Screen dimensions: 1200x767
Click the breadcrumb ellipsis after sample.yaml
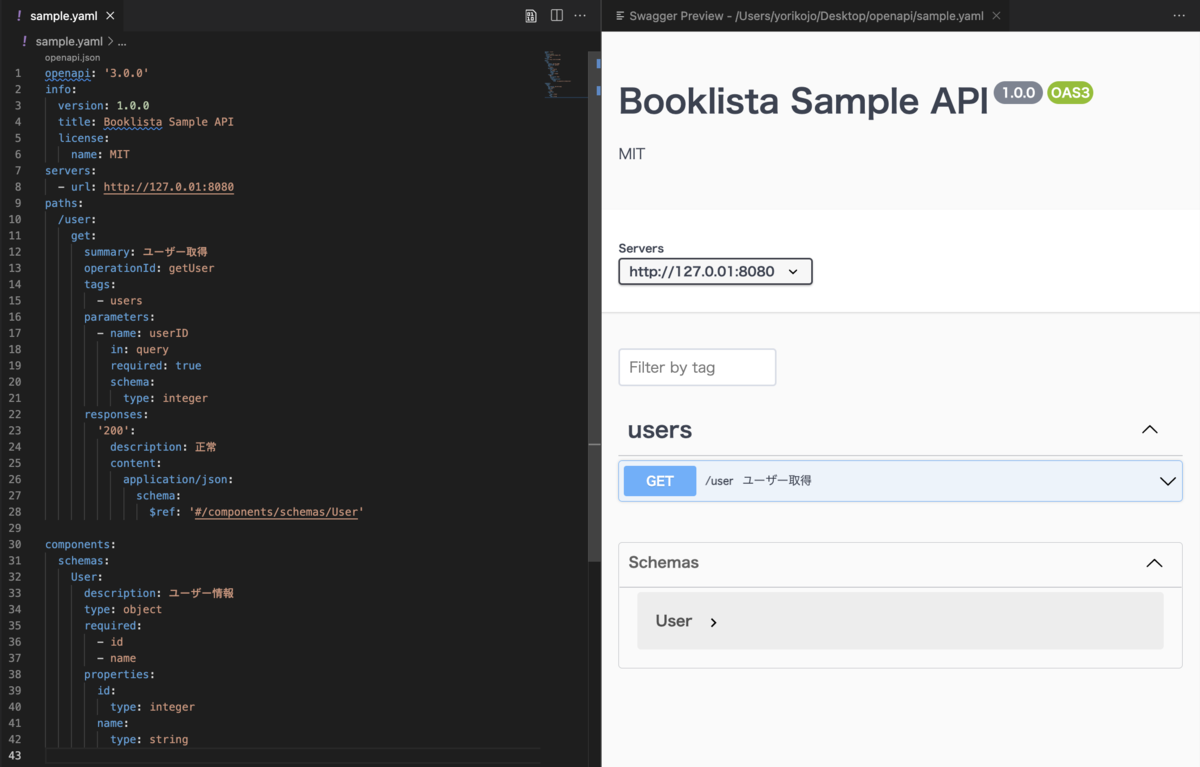122,42
